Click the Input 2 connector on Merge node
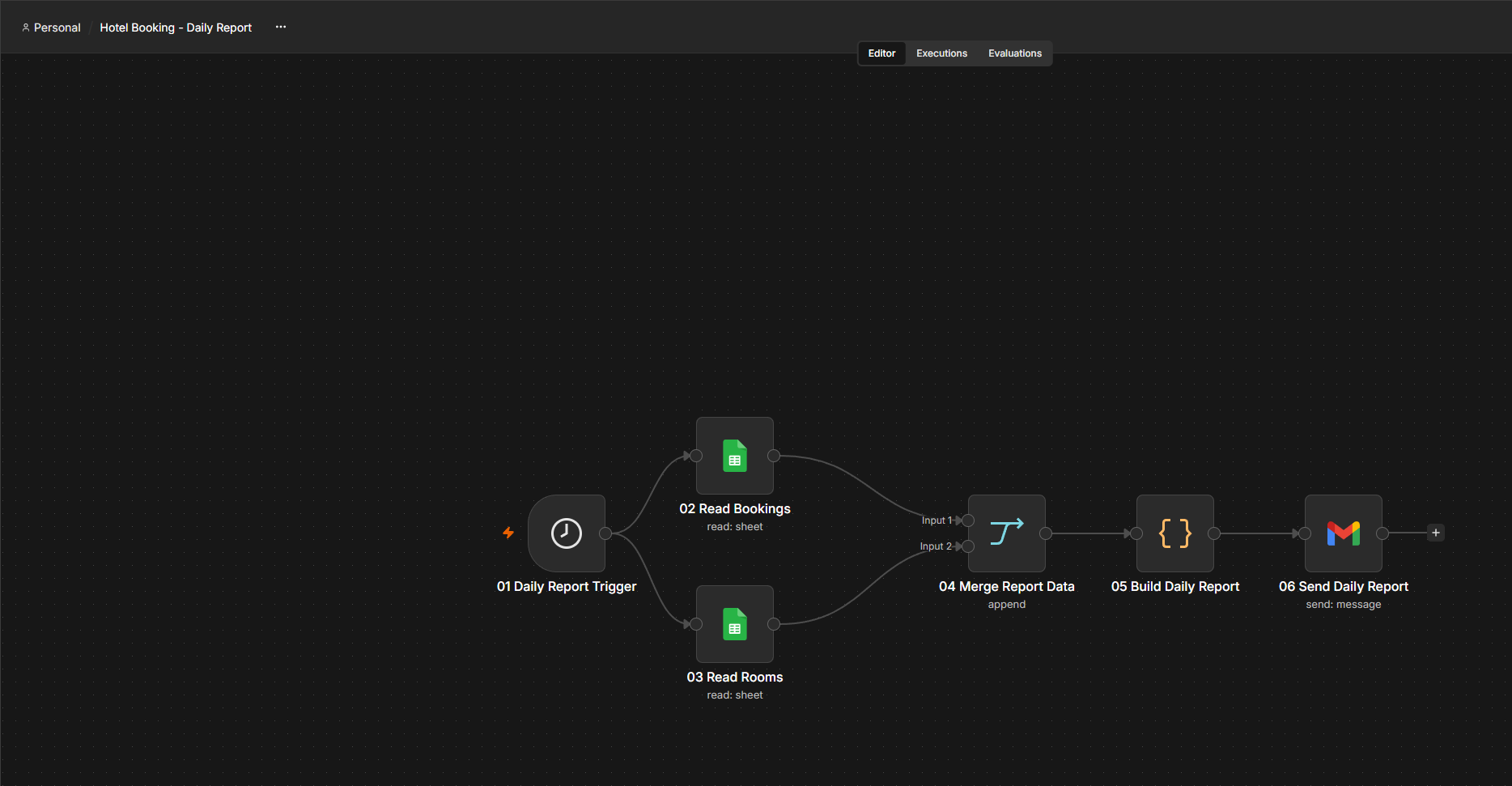1512x786 pixels. [968, 546]
